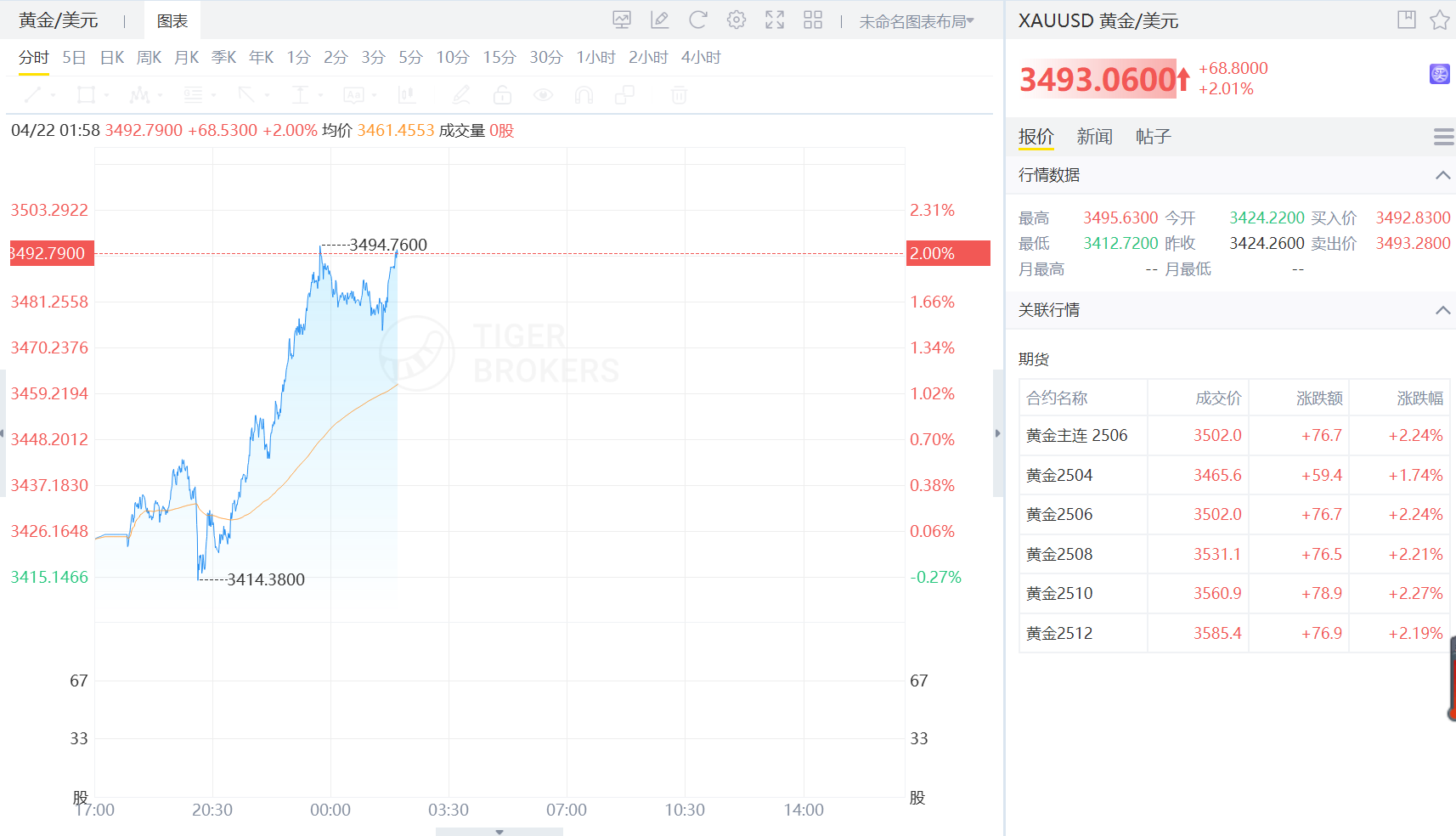1456x836 pixels.
Task: Click the trash icon to remove drawings
Action: pos(678,95)
